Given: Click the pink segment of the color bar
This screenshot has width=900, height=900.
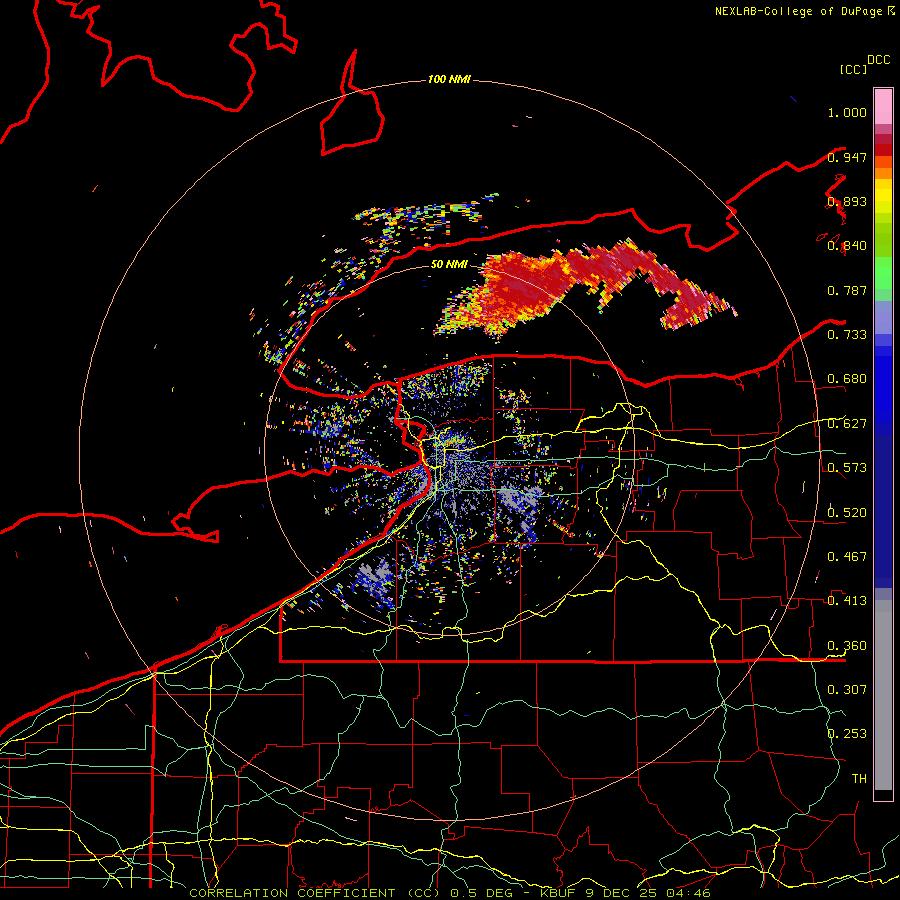Looking at the screenshot, I should pyautogui.click(x=883, y=106).
